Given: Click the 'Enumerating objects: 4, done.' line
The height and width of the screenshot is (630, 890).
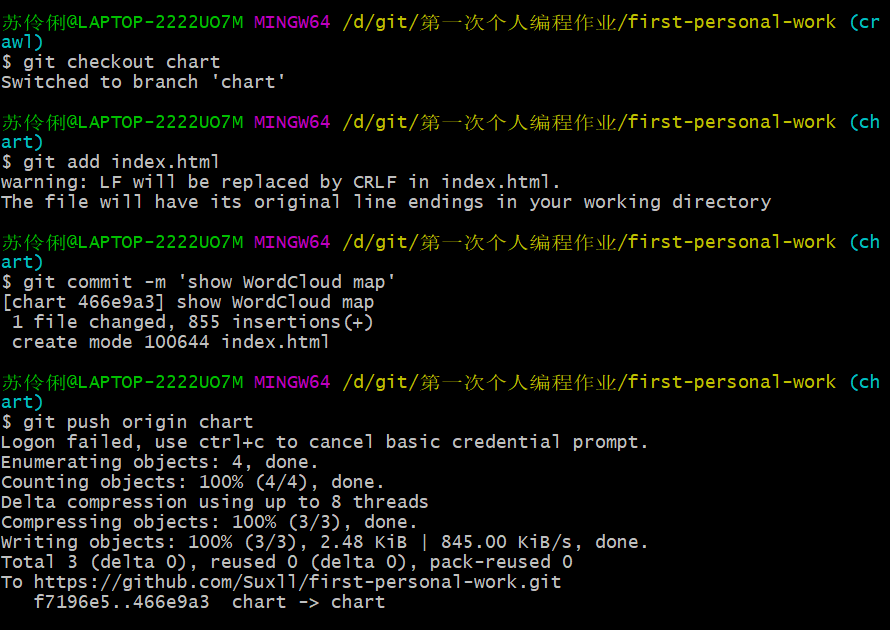Looking at the screenshot, I should point(159,461).
